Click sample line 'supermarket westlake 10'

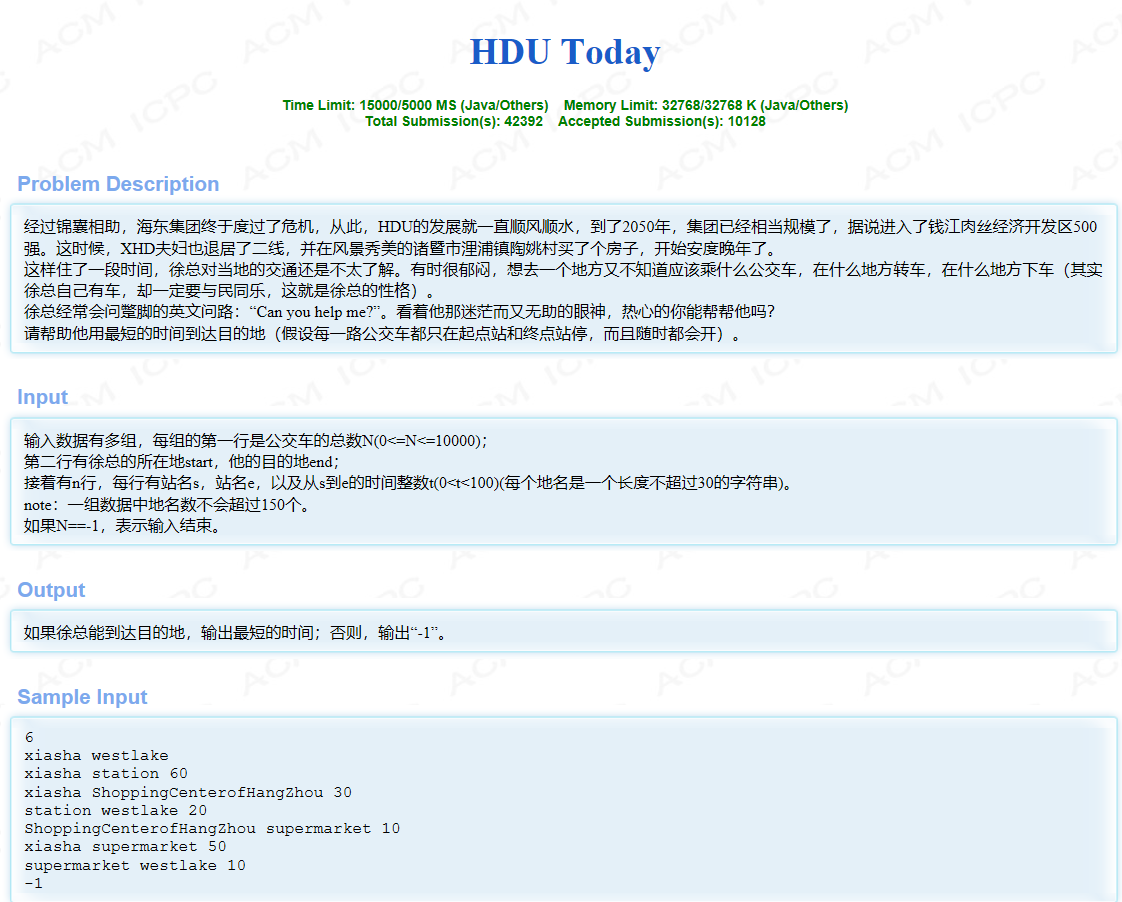tap(135, 866)
